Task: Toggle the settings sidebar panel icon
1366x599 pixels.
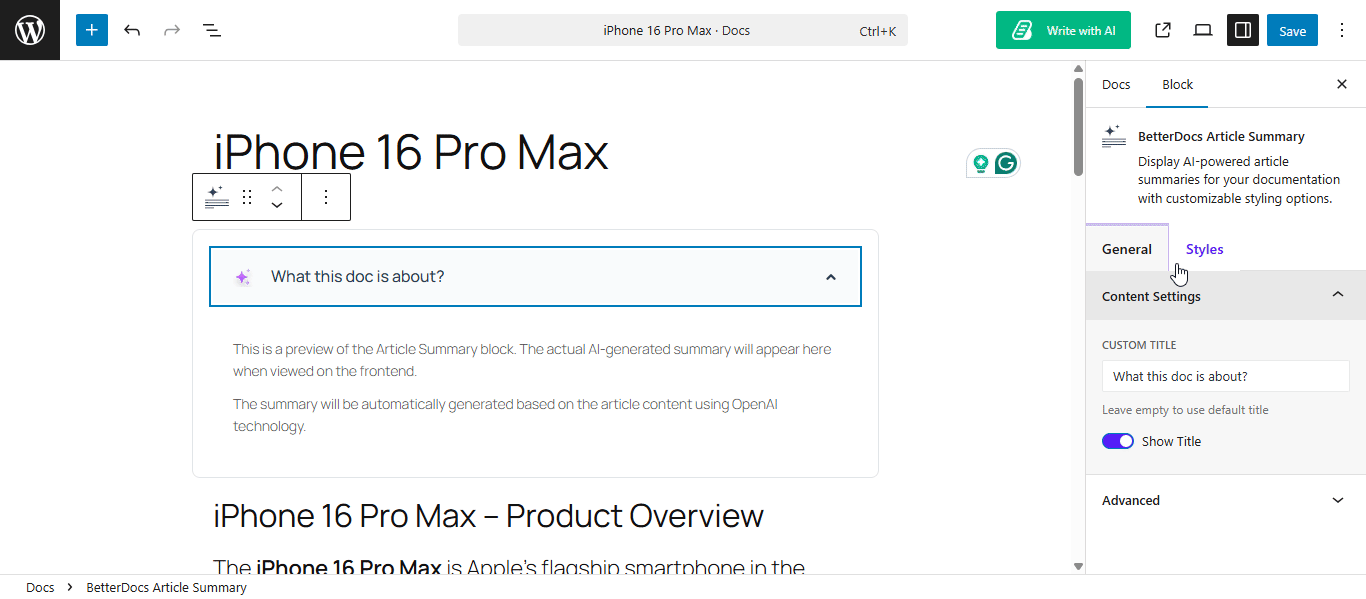Action: pyautogui.click(x=1243, y=30)
